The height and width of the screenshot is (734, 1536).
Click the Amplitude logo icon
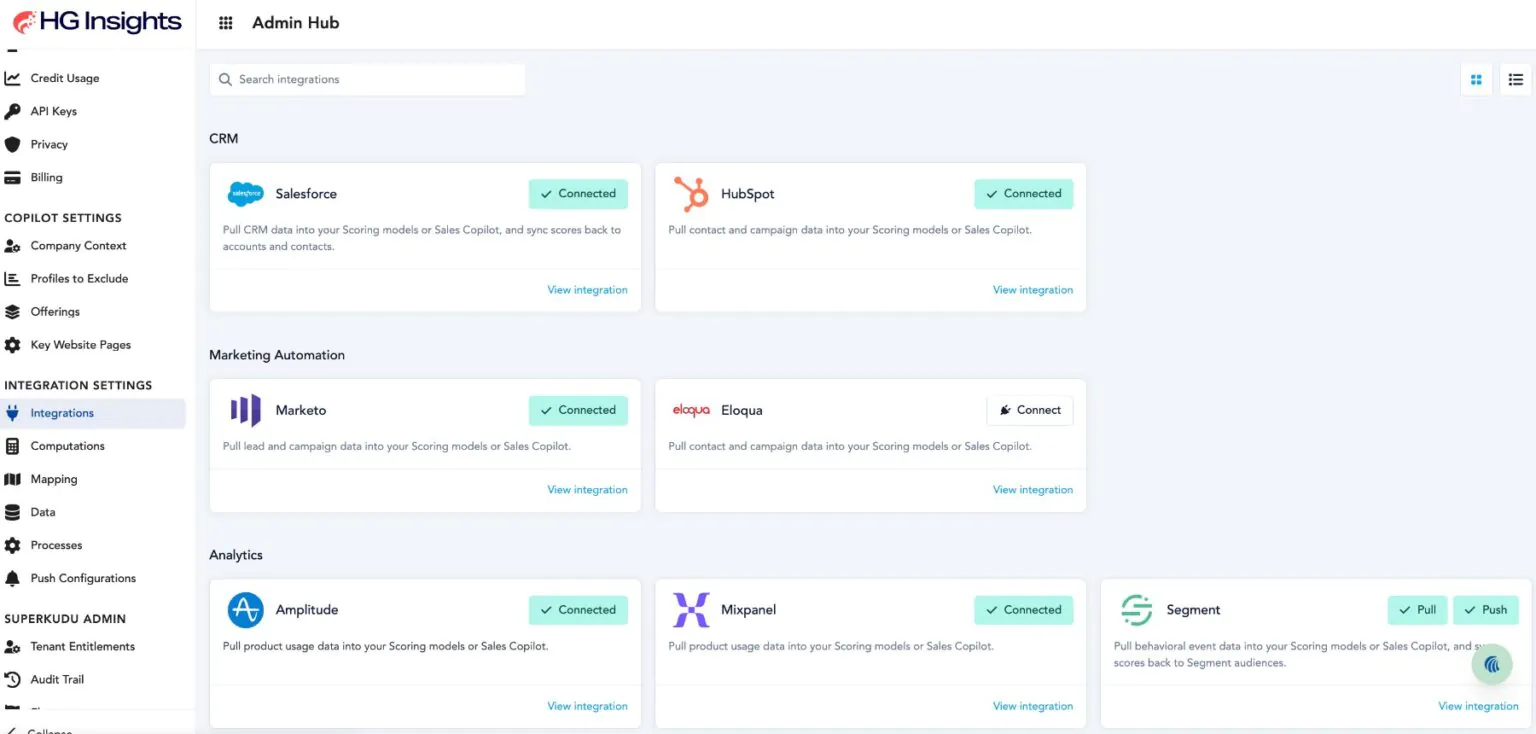point(245,610)
